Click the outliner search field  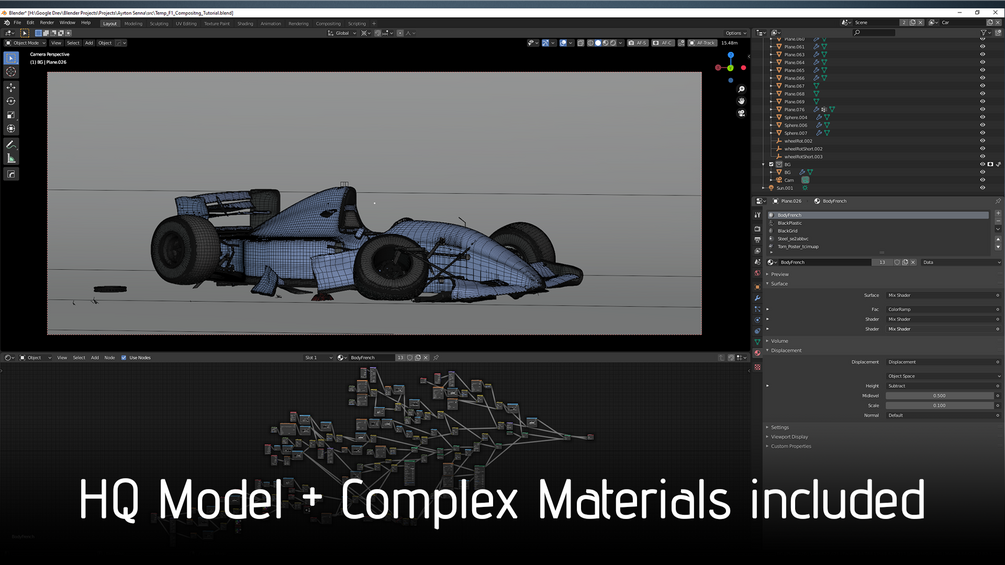[874, 33]
